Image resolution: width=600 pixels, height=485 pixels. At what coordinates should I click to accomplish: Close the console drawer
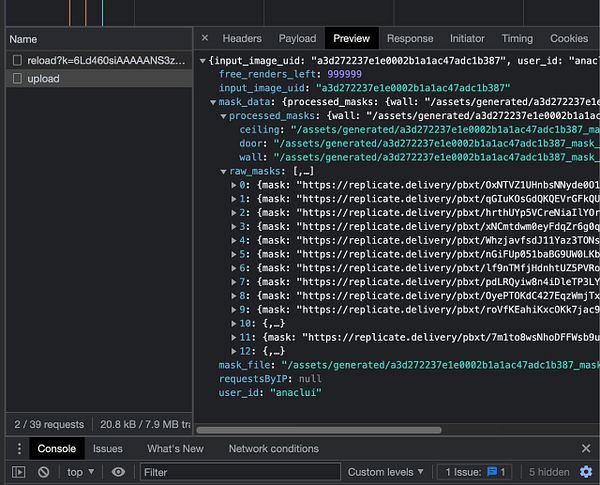click(x=586, y=449)
